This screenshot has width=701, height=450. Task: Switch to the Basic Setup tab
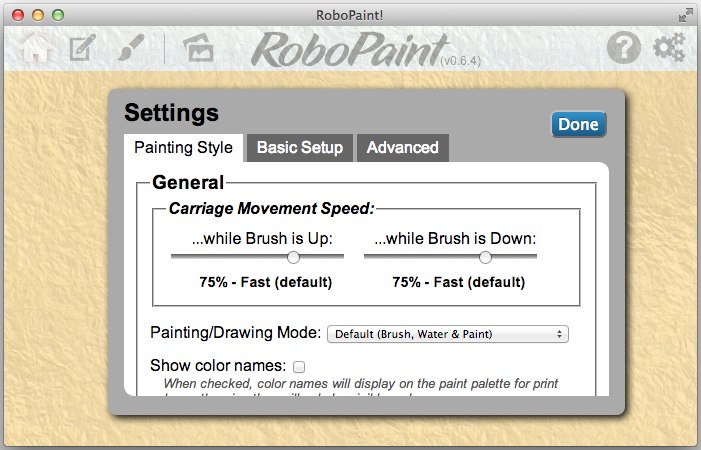click(x=300, y=147)
